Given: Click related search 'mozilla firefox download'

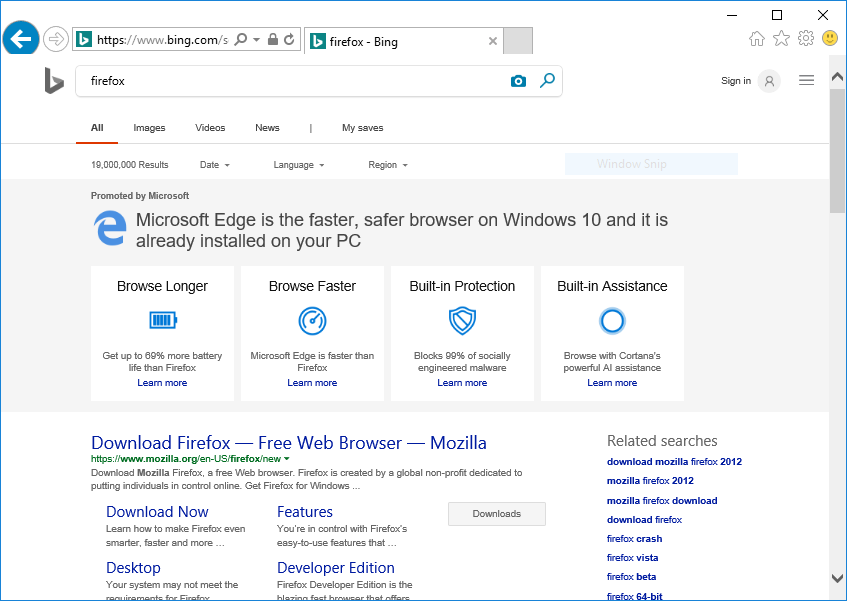Looking at the screenshot, I should (x=662, y=501).
